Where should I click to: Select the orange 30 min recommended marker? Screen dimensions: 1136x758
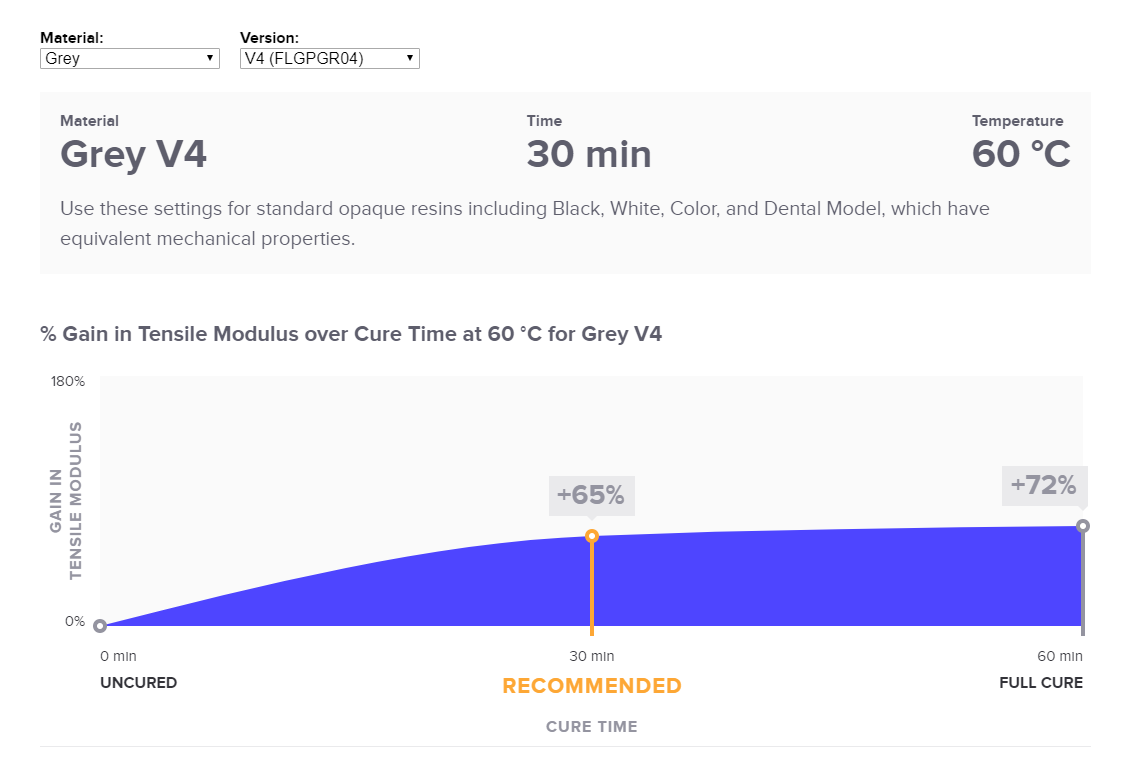592,536
